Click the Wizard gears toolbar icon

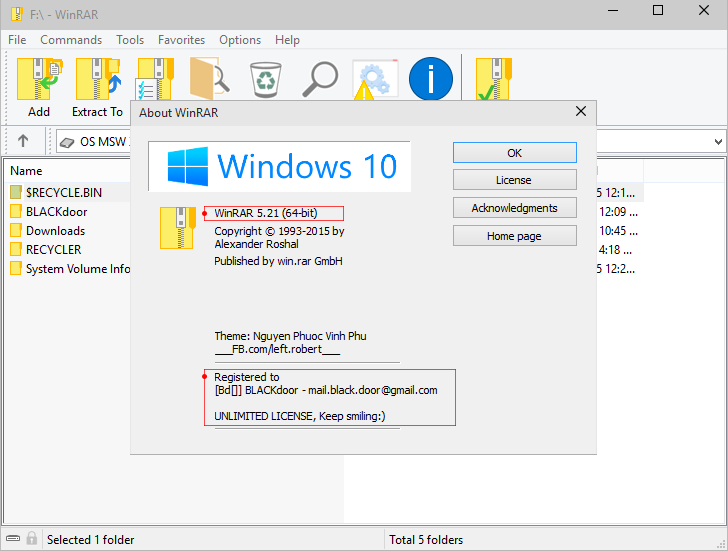pos(375,80)
